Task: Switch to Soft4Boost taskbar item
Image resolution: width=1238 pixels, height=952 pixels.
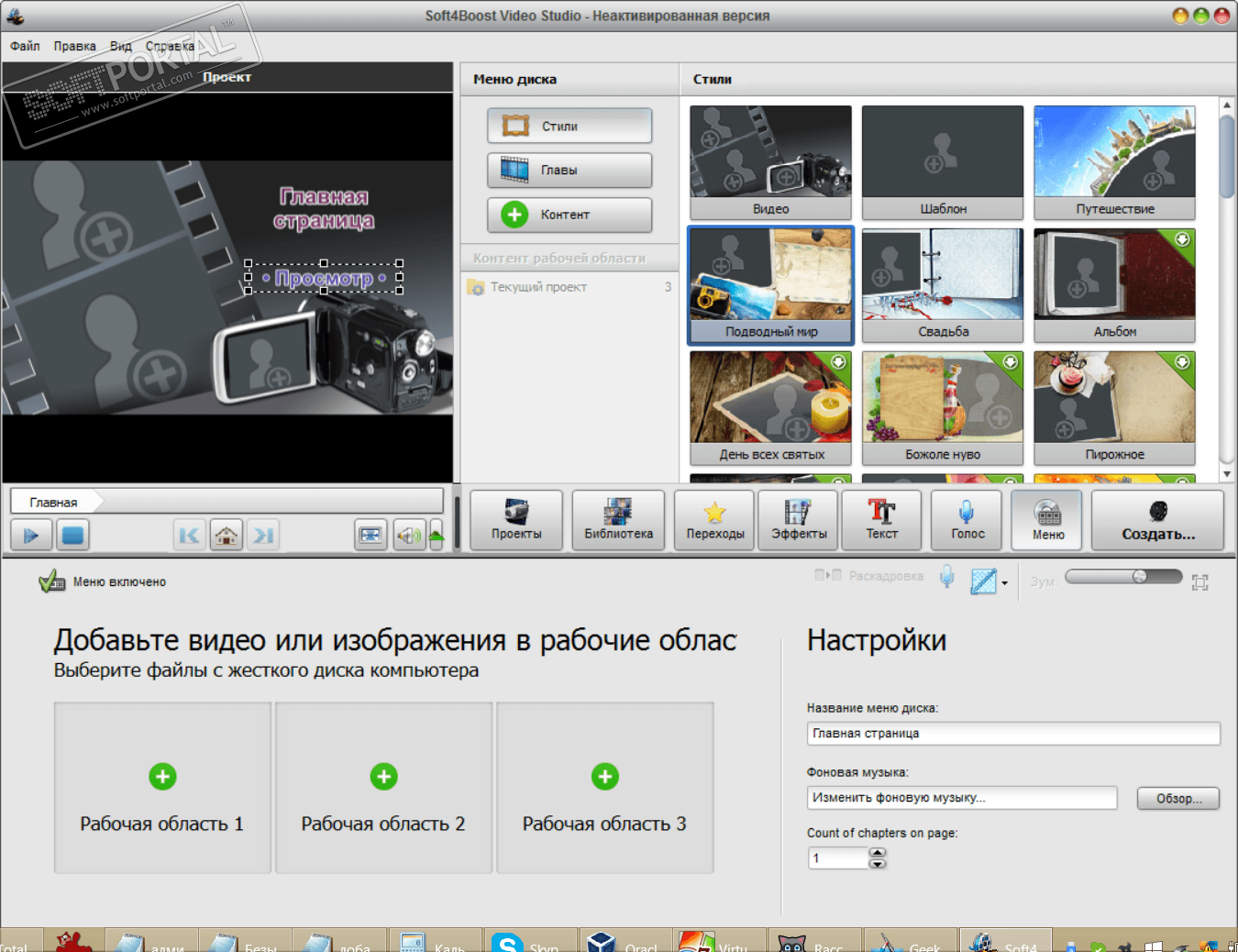Action: coord(1006,941)
